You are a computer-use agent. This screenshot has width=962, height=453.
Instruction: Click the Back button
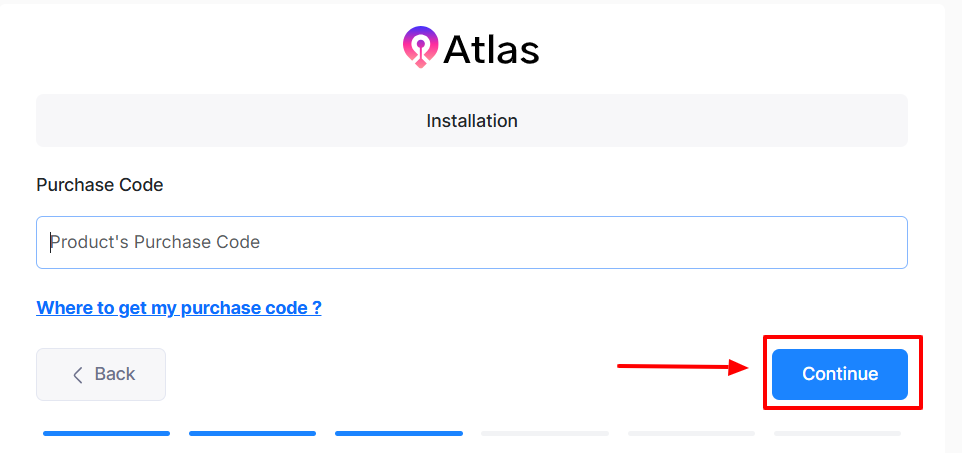(x=101, y=374)
